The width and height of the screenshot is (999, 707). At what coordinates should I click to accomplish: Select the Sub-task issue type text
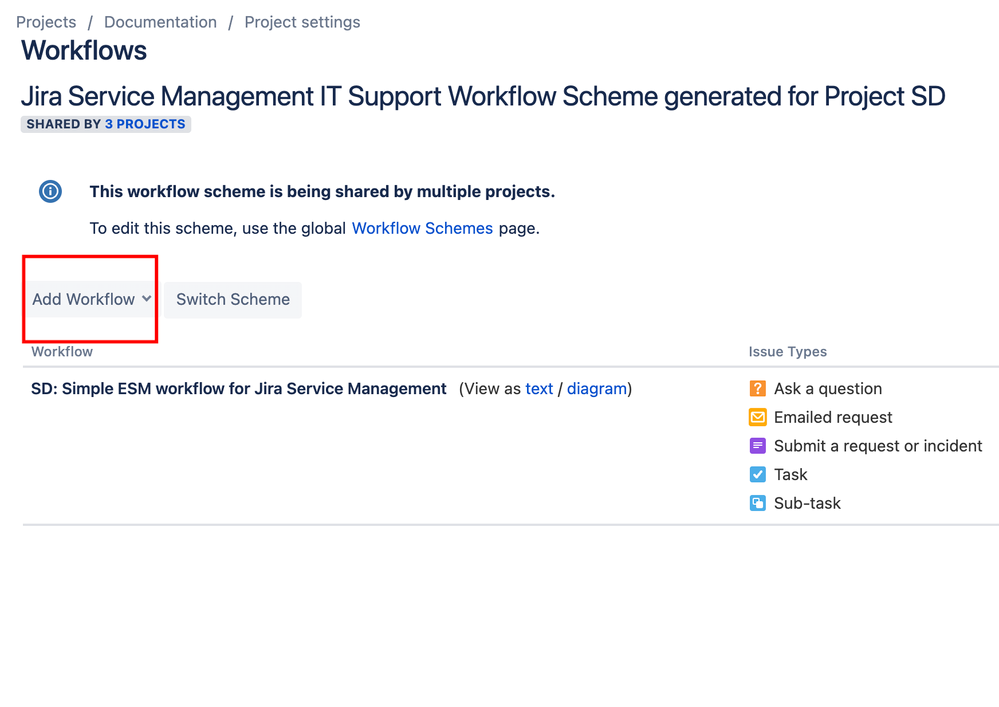(x=807, y=503)
